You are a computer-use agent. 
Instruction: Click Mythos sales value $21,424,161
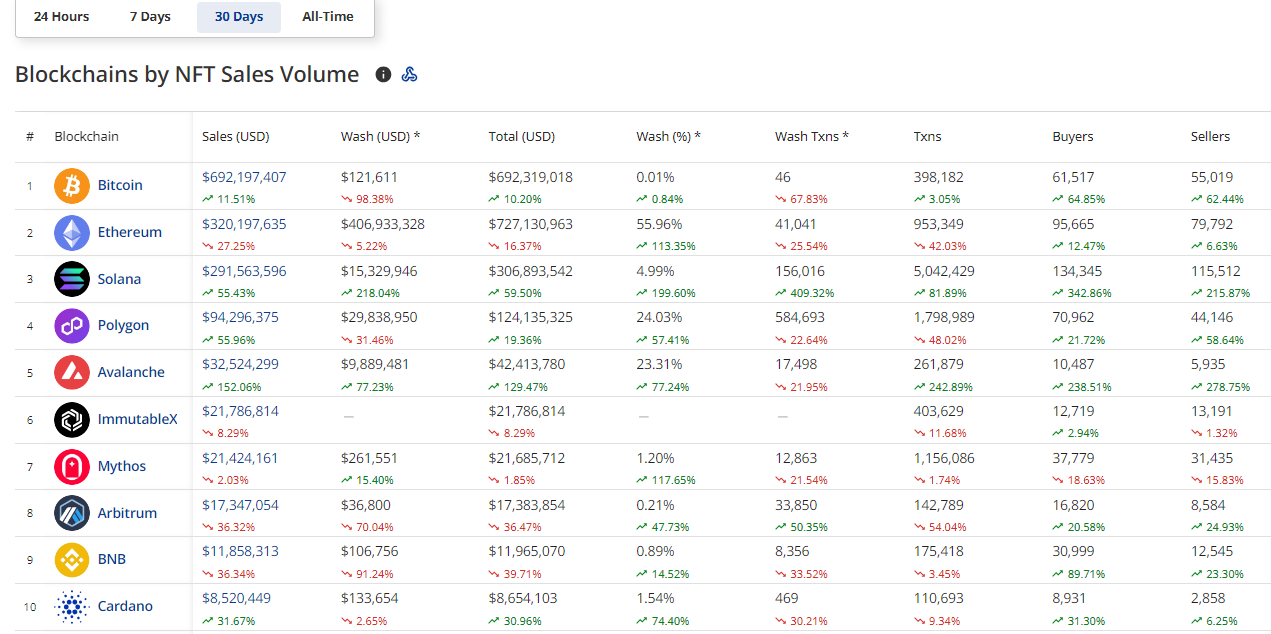240,458
